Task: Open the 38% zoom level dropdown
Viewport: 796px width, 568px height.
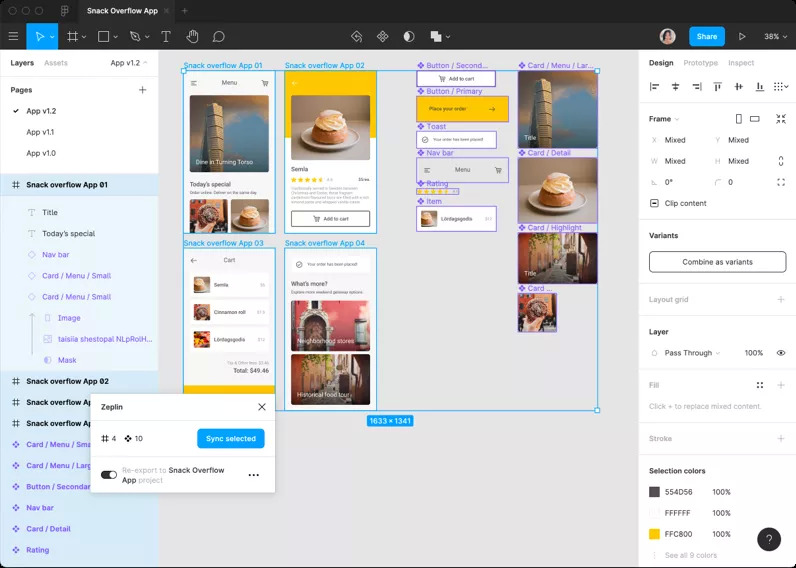Action: pyautogui.click(x=774, y=37)
